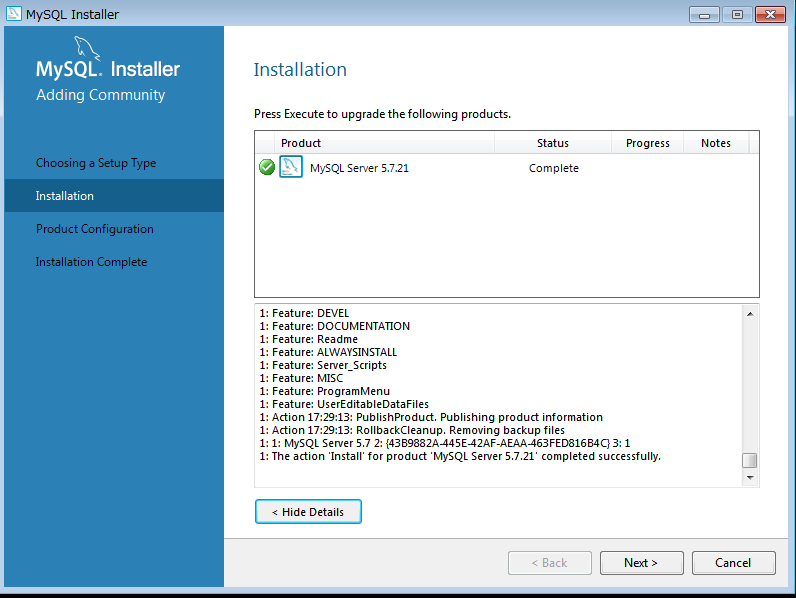
Task: Click the green checkmark status icon
Action: 267,167
